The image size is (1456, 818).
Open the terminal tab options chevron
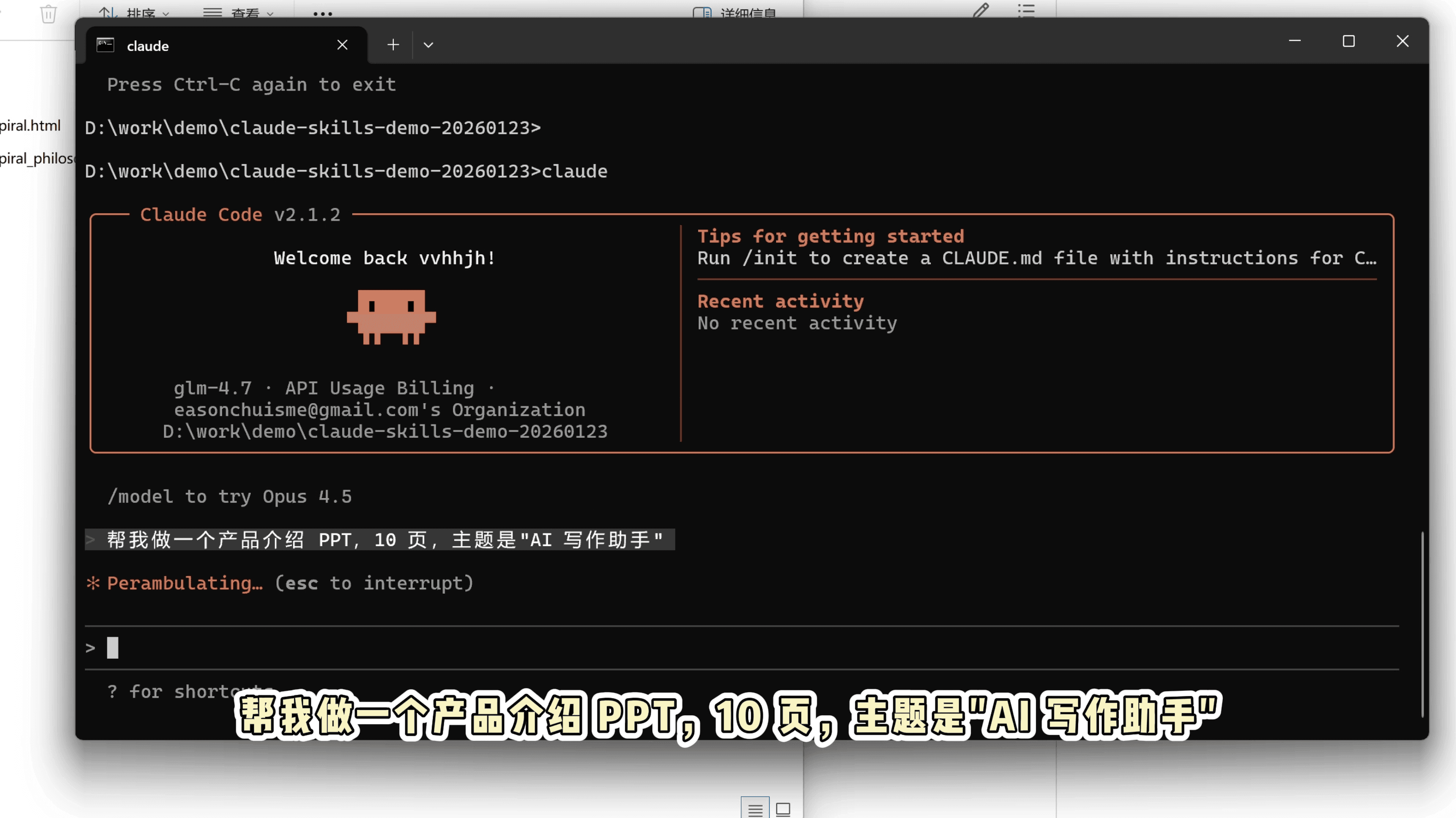point(428,45)
